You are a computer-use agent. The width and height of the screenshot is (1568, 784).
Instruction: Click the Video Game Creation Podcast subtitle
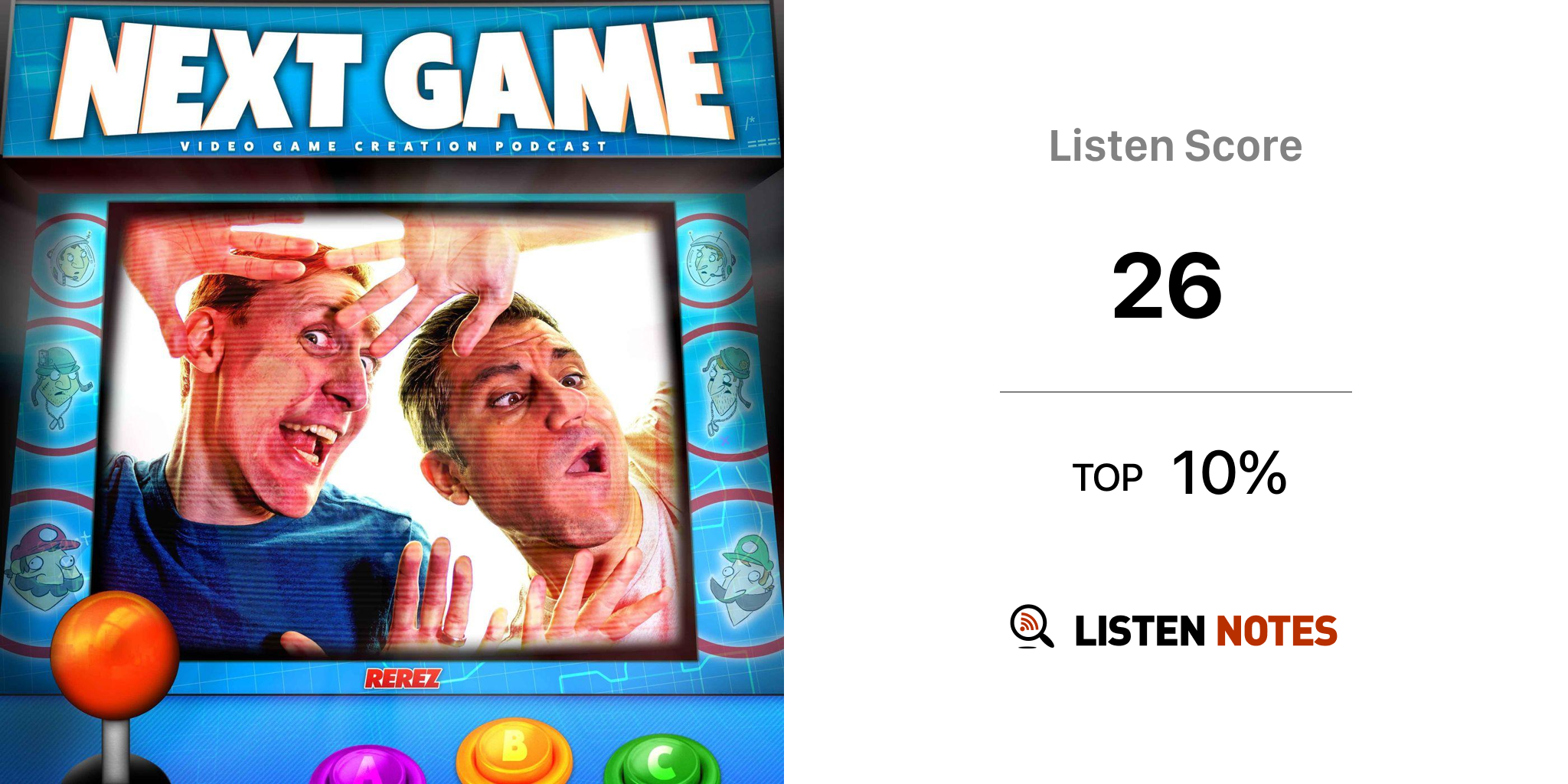[394, 145]
